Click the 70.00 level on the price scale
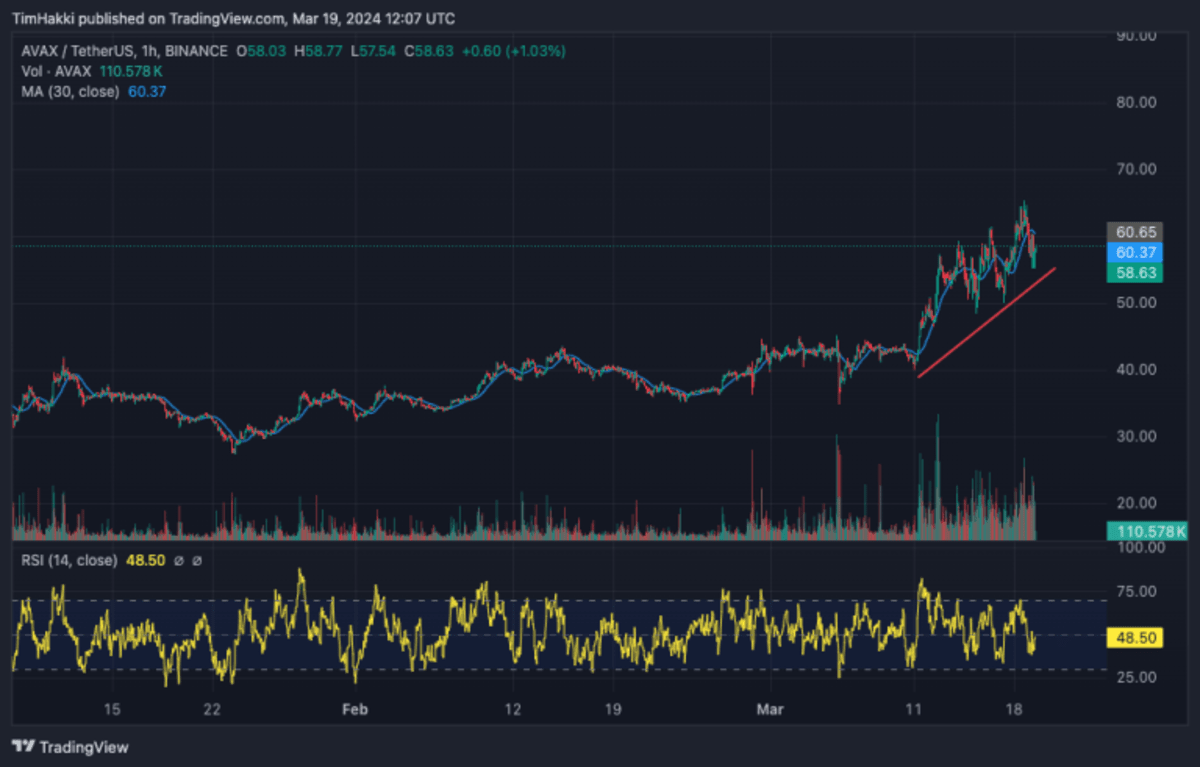 1138,169
